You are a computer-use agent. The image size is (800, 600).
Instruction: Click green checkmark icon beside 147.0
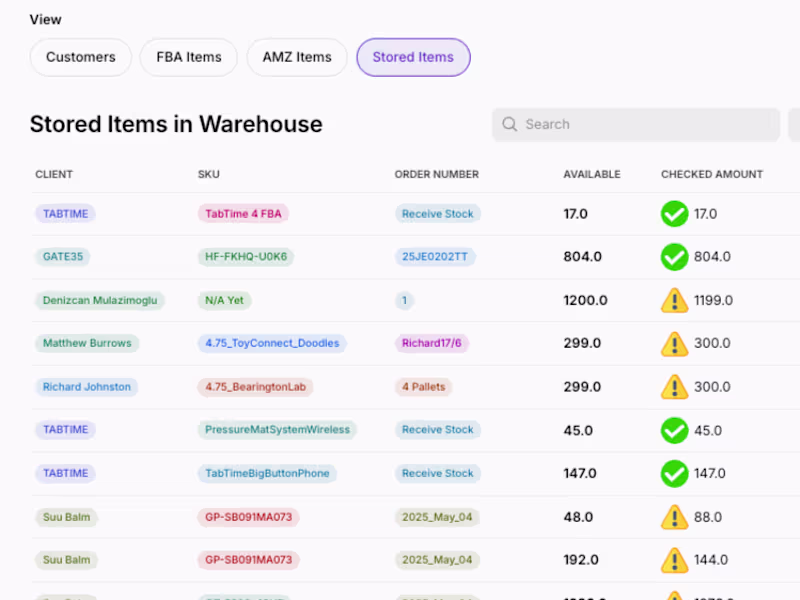coord(675,473)
